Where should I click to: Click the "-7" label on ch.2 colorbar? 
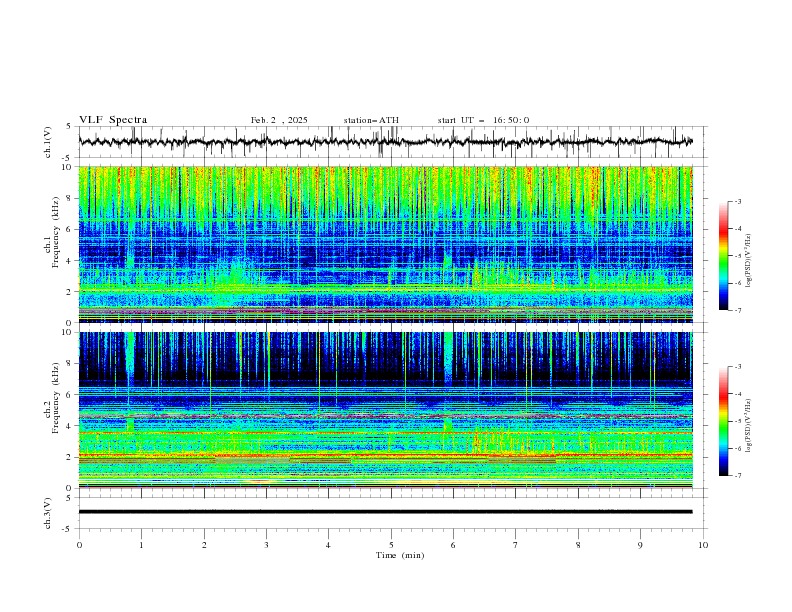[x=738, y=475]
